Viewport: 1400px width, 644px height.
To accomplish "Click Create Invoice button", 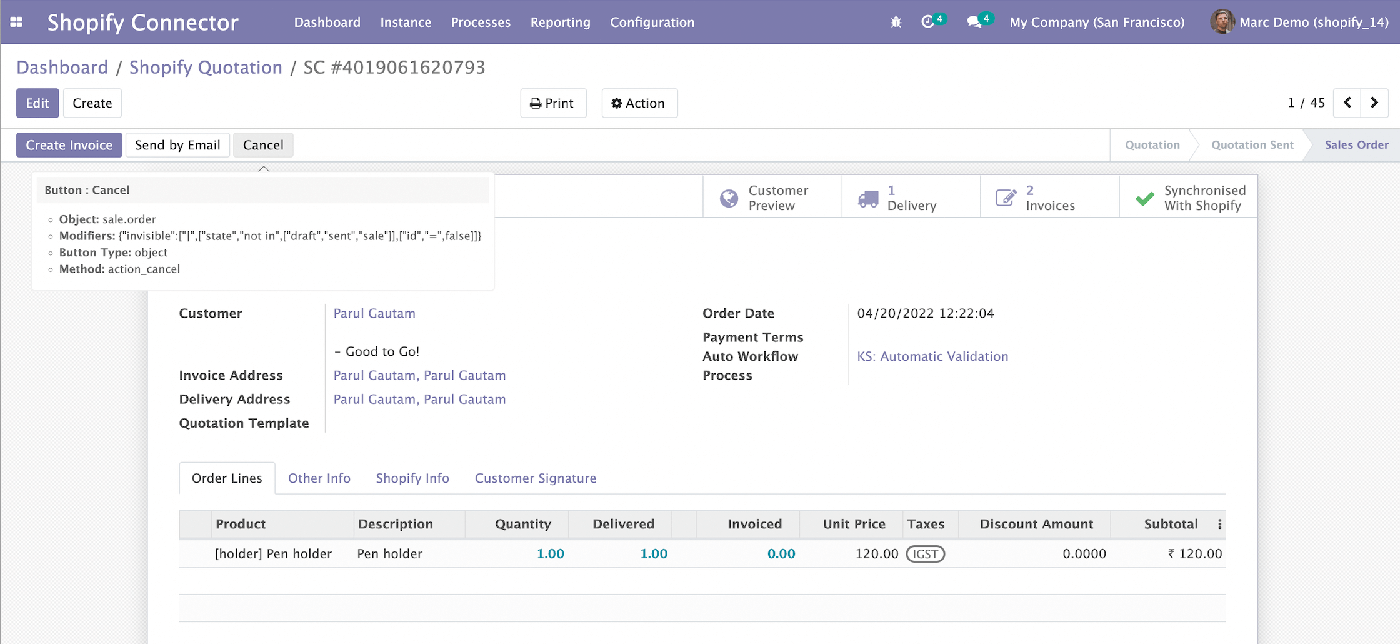I will (x=69, y=145).
